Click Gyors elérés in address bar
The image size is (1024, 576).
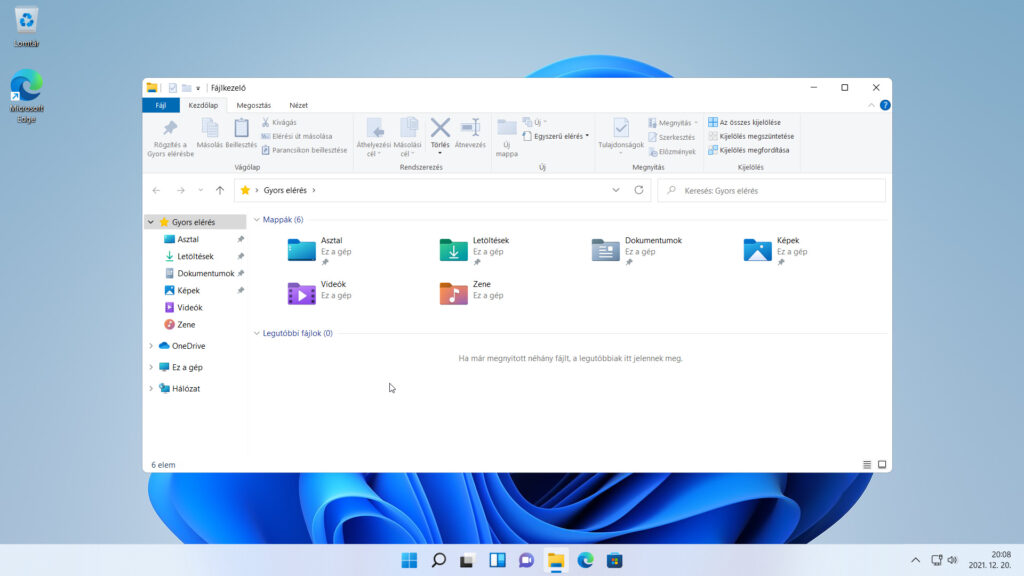click(x=285, y=190)
